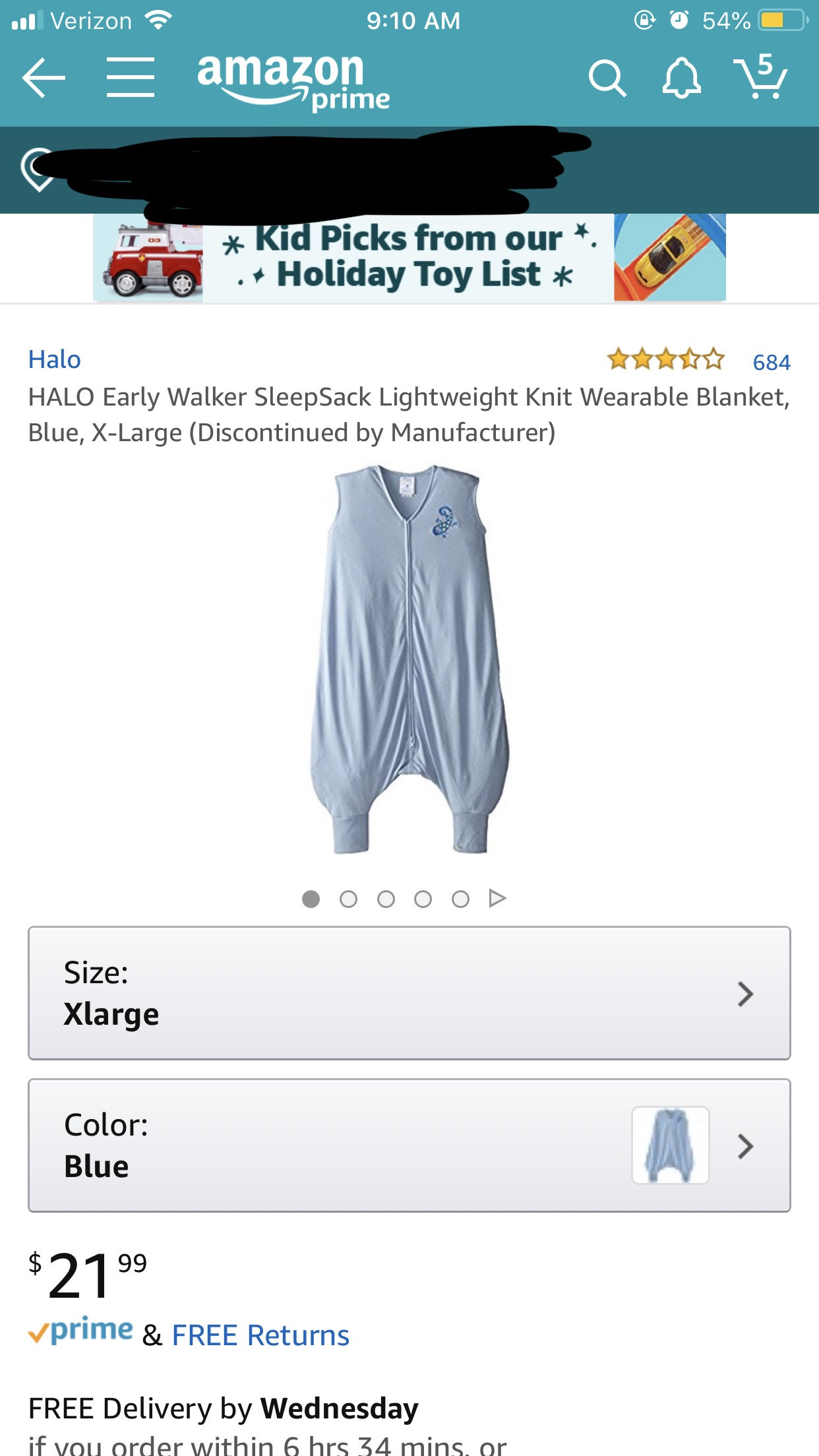The height and width of the screenshot is (1456, 819).
Task: Select the third image pagination dot
Action: pos(386,899)
